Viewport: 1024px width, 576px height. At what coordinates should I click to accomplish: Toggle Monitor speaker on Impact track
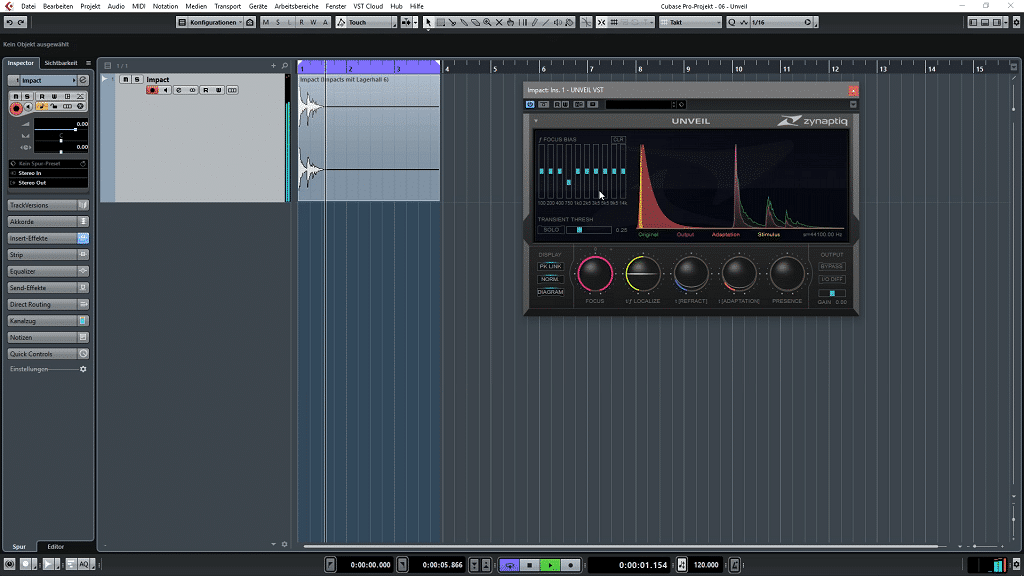pos(165,90)
